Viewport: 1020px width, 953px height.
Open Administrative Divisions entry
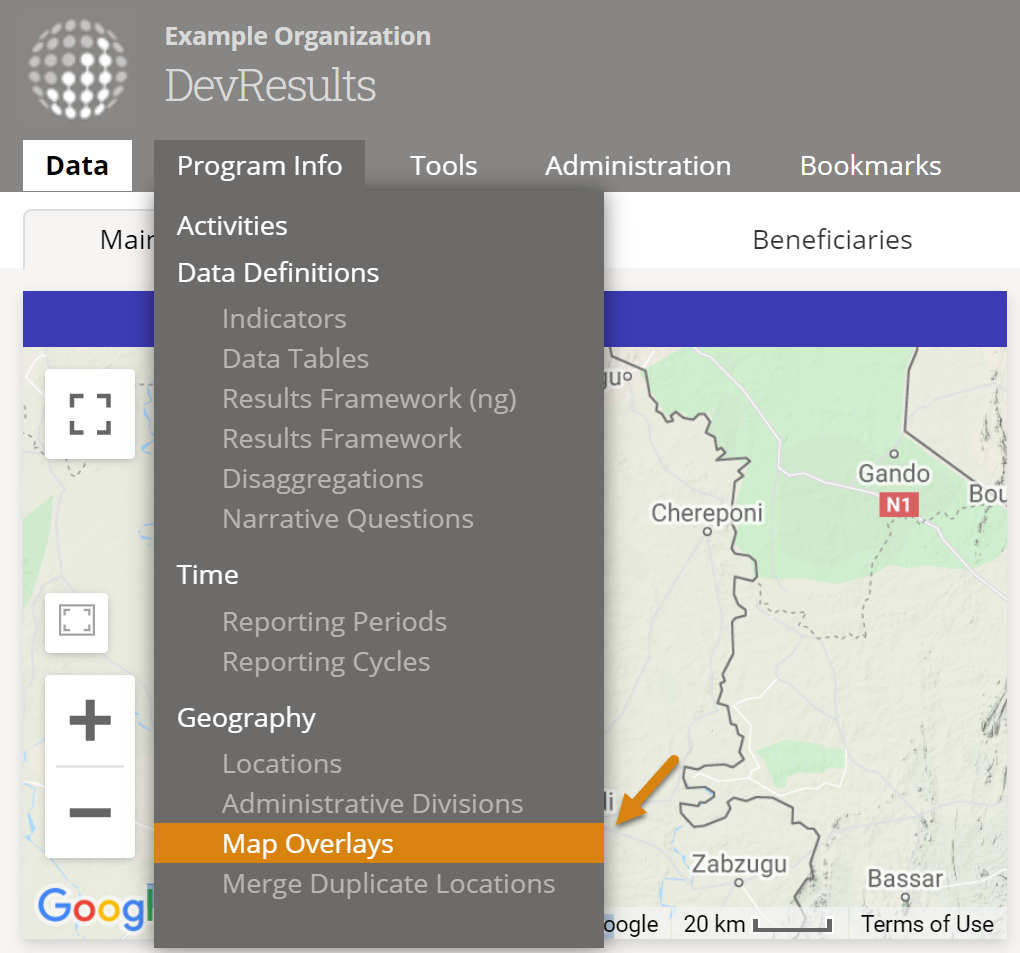[x=373, y=803]
